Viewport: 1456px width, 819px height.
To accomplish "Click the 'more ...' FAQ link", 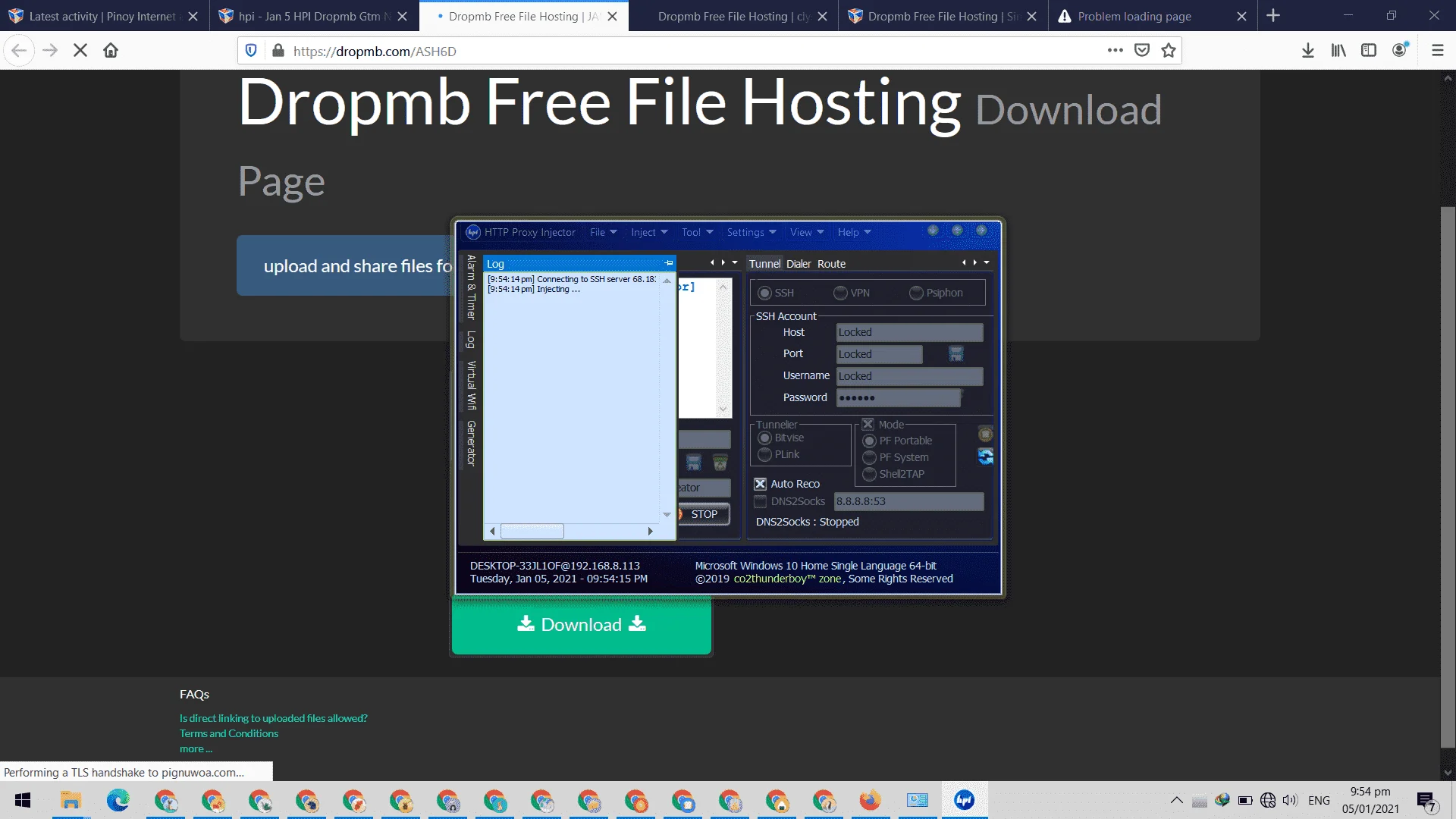I will pos(196,748).
